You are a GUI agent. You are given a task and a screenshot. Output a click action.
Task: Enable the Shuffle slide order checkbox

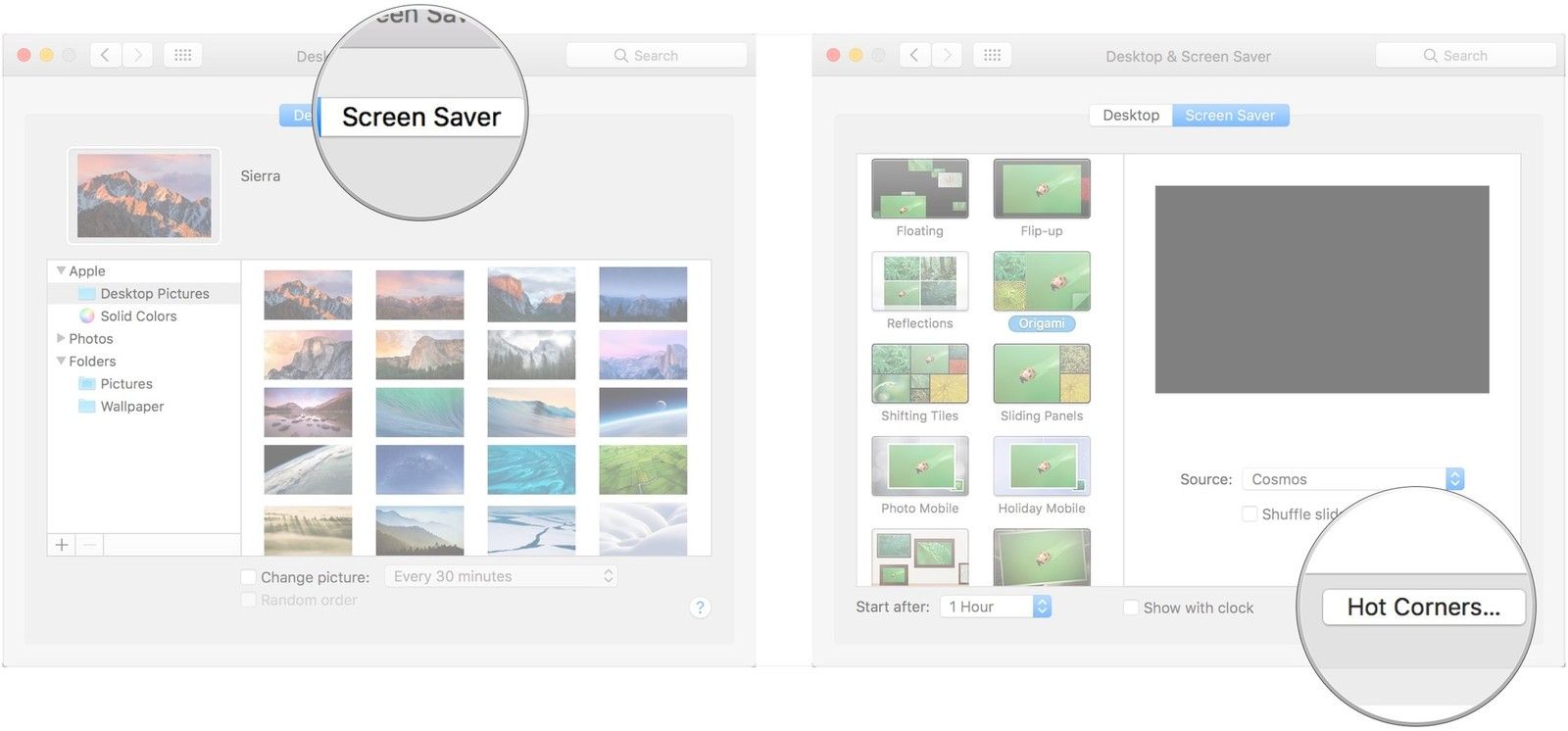(1249, 514)
